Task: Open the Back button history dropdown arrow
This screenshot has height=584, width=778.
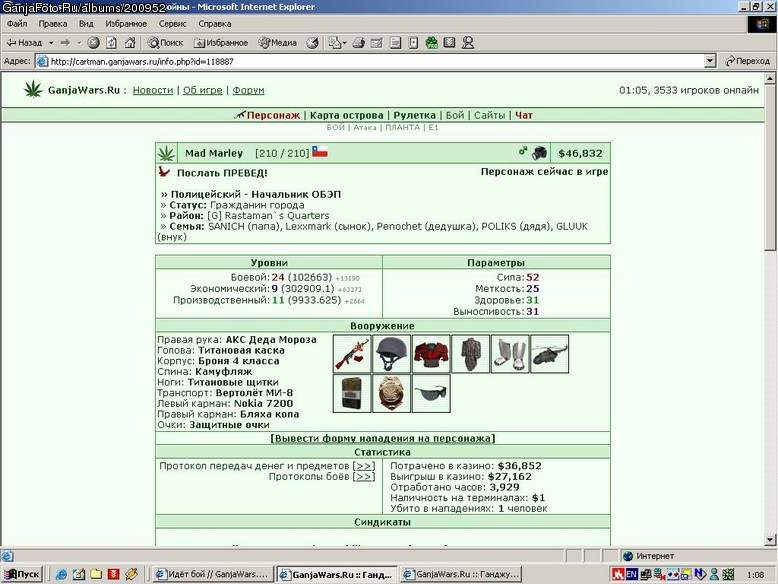Action: (51, 43)
